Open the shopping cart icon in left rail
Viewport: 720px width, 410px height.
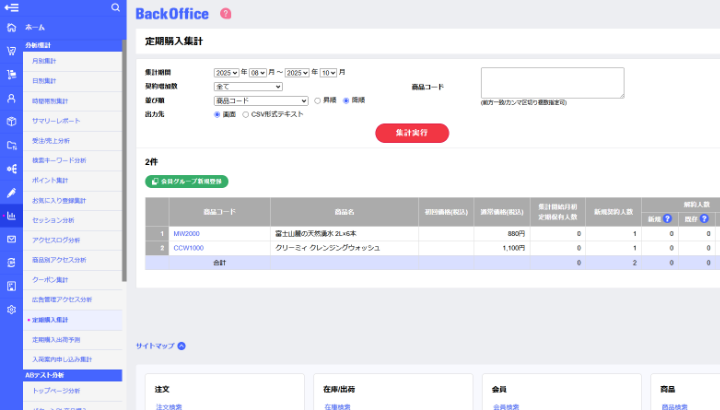coord(11,51)
